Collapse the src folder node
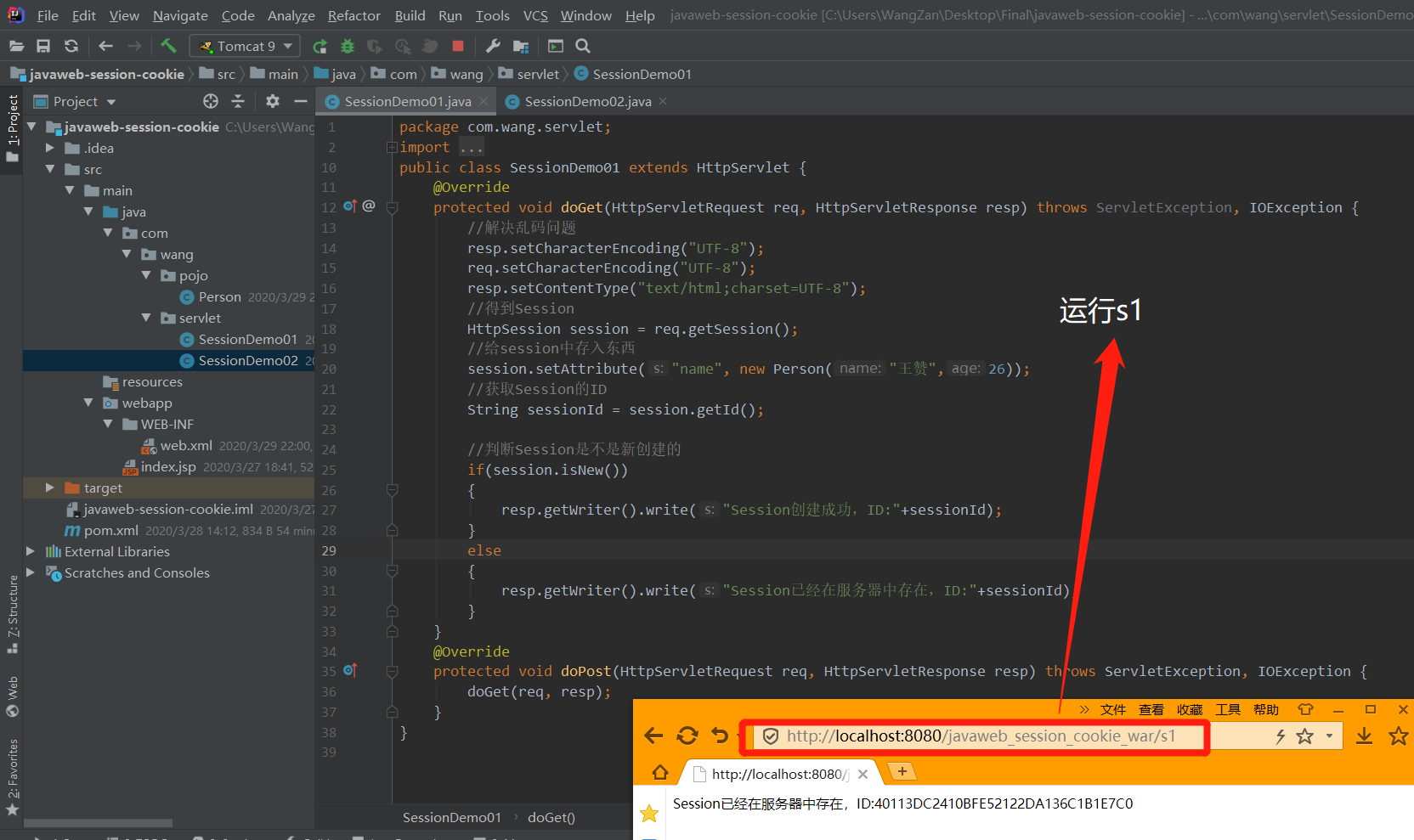 click(x=49, y=169)
